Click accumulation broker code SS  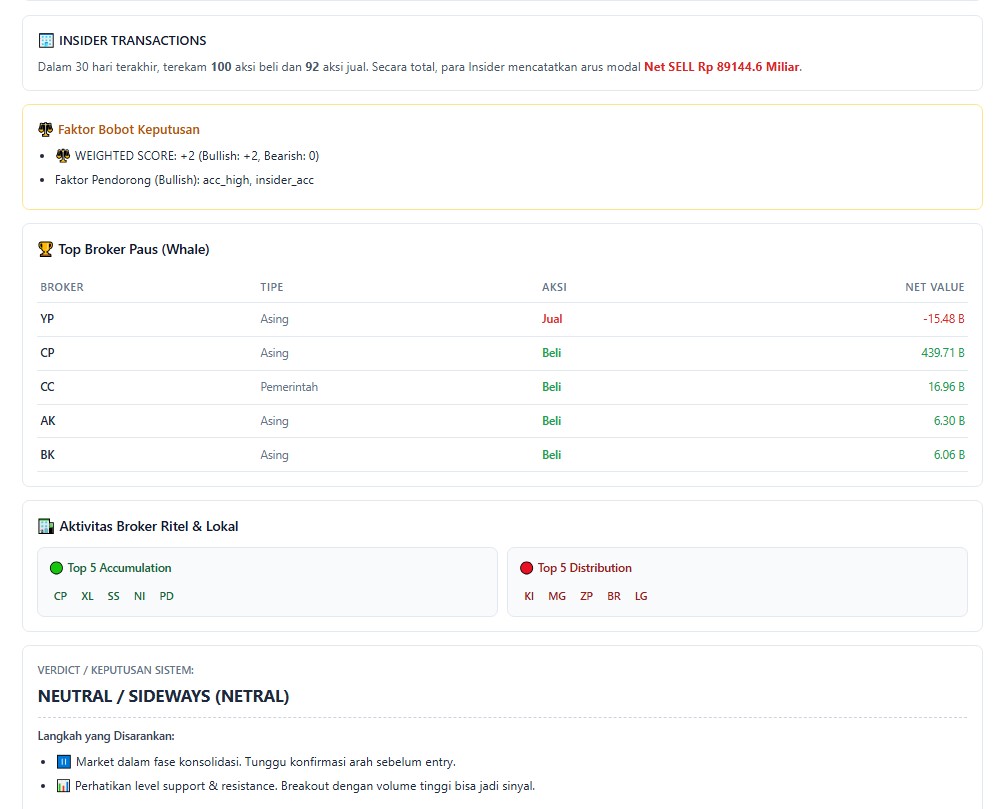pyautogui.click(x=113, y=596)
